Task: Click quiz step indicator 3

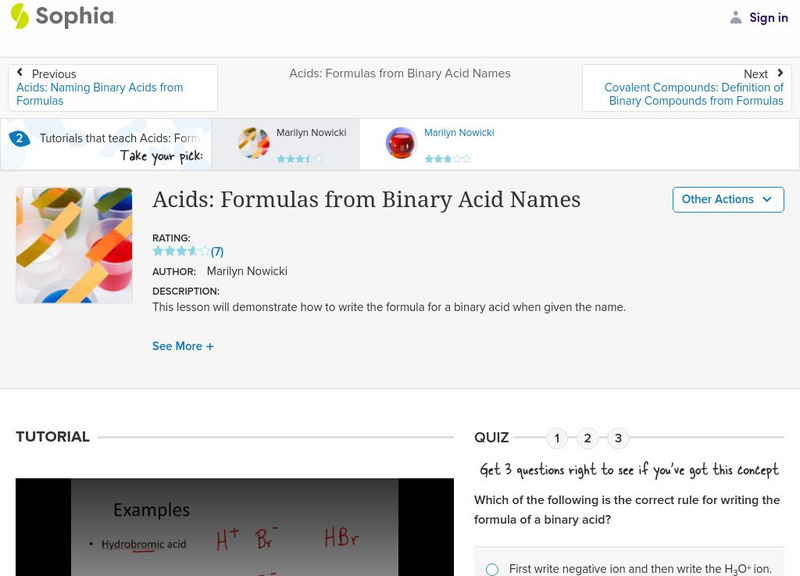Action: (616, 437)
